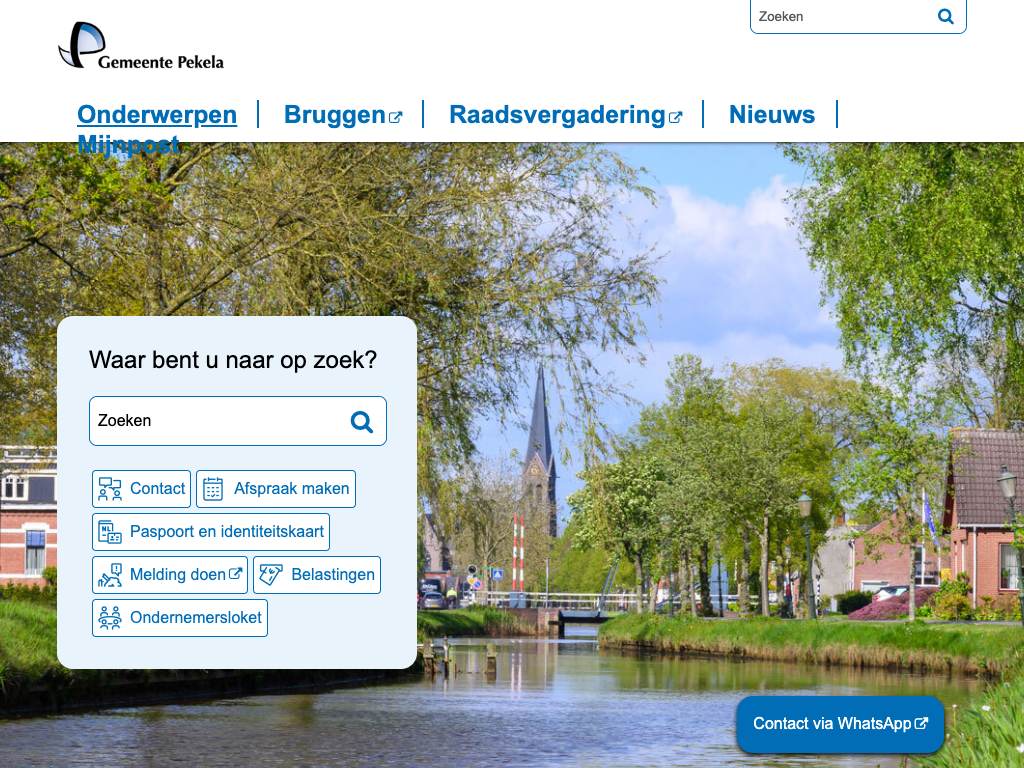Image resolution: width=1024 pixels, height=768 pixels.
Task: Open the Onderwerpen menu item
Action: [x=157, y=115]
